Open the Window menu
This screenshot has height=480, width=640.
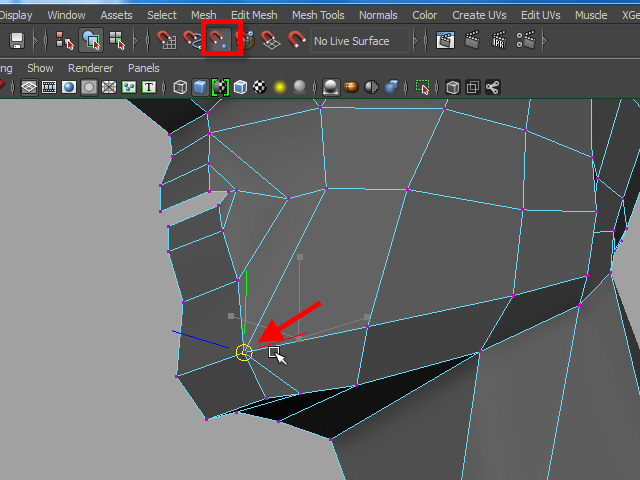(x=67, y=16)
